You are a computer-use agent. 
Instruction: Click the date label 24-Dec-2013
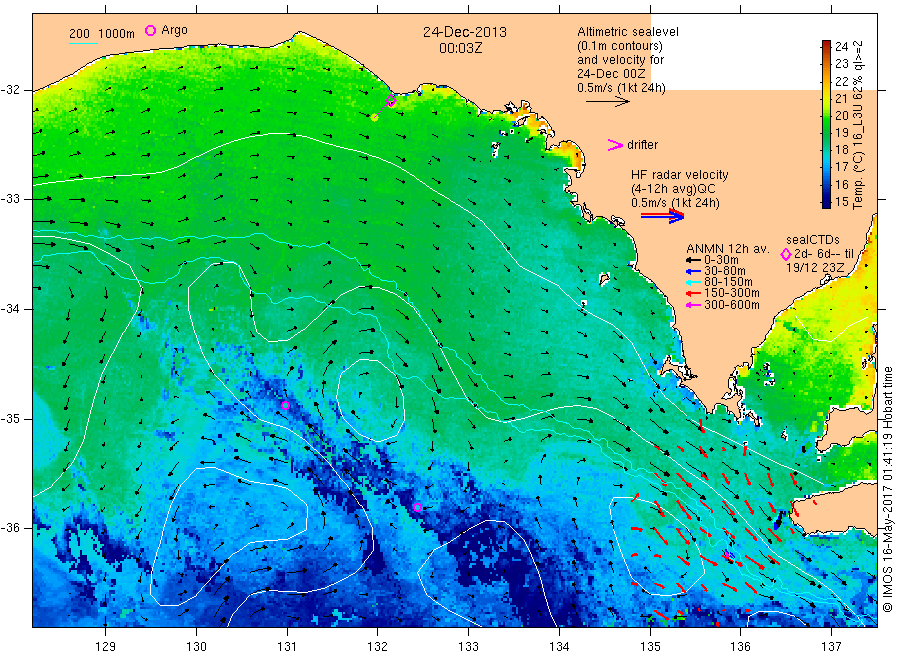tap(465, 32)
